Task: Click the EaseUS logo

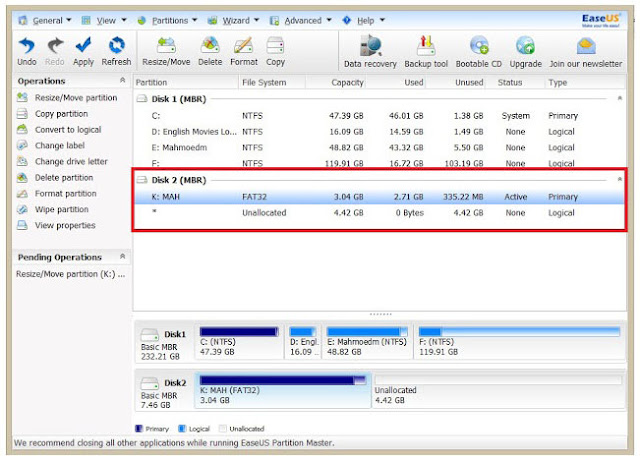Action: (600, 20)
